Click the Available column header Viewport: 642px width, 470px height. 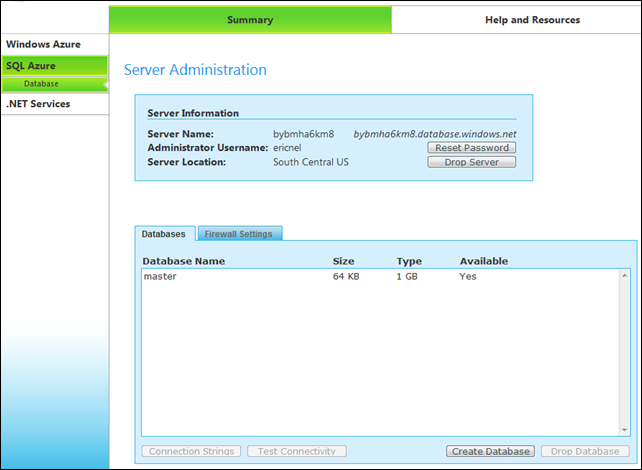pos(484,261)
